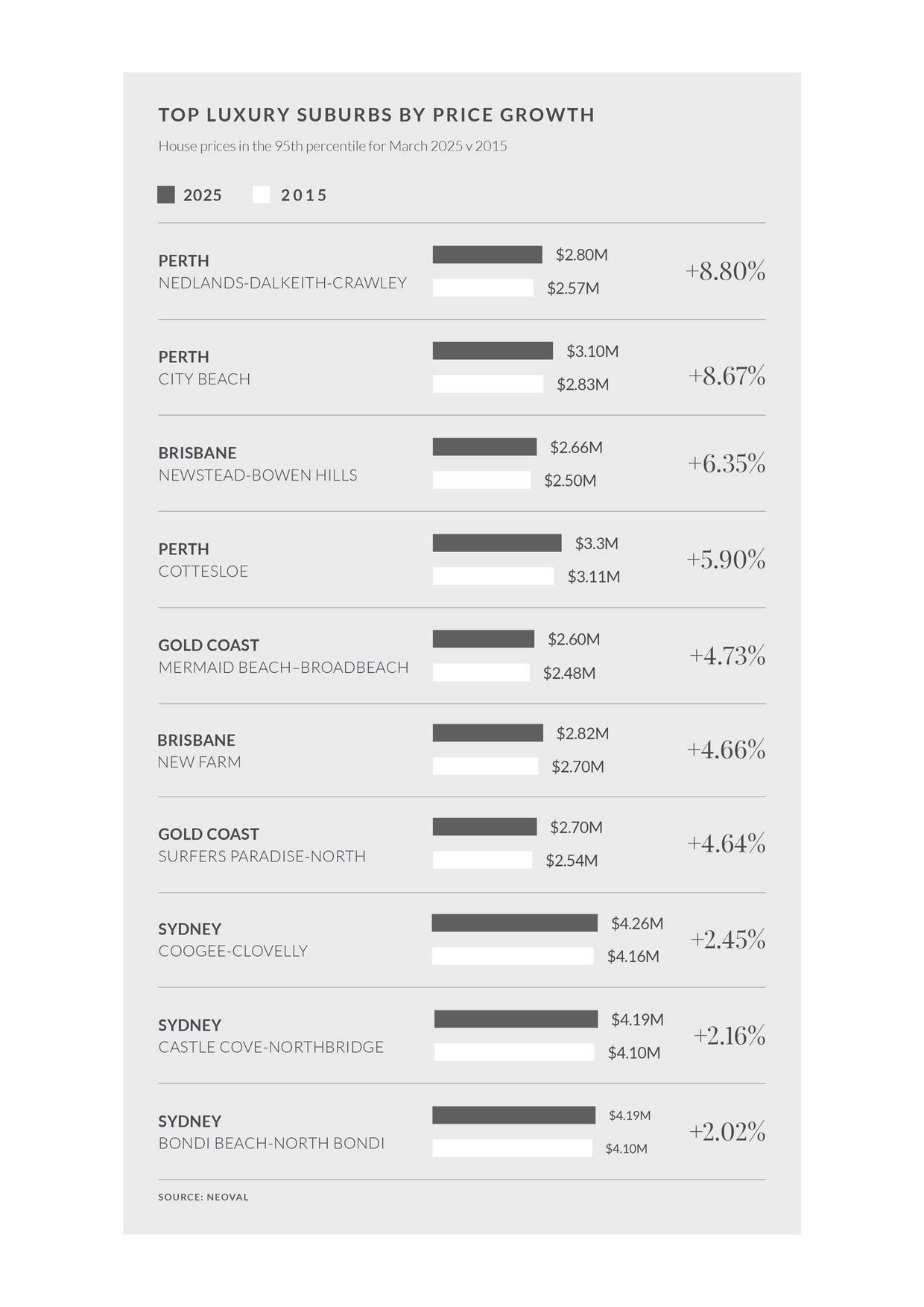This screenshot has width=924, height=1307.
Task: Click the $2.82M dark bar for New Farm
Action: 487,733
